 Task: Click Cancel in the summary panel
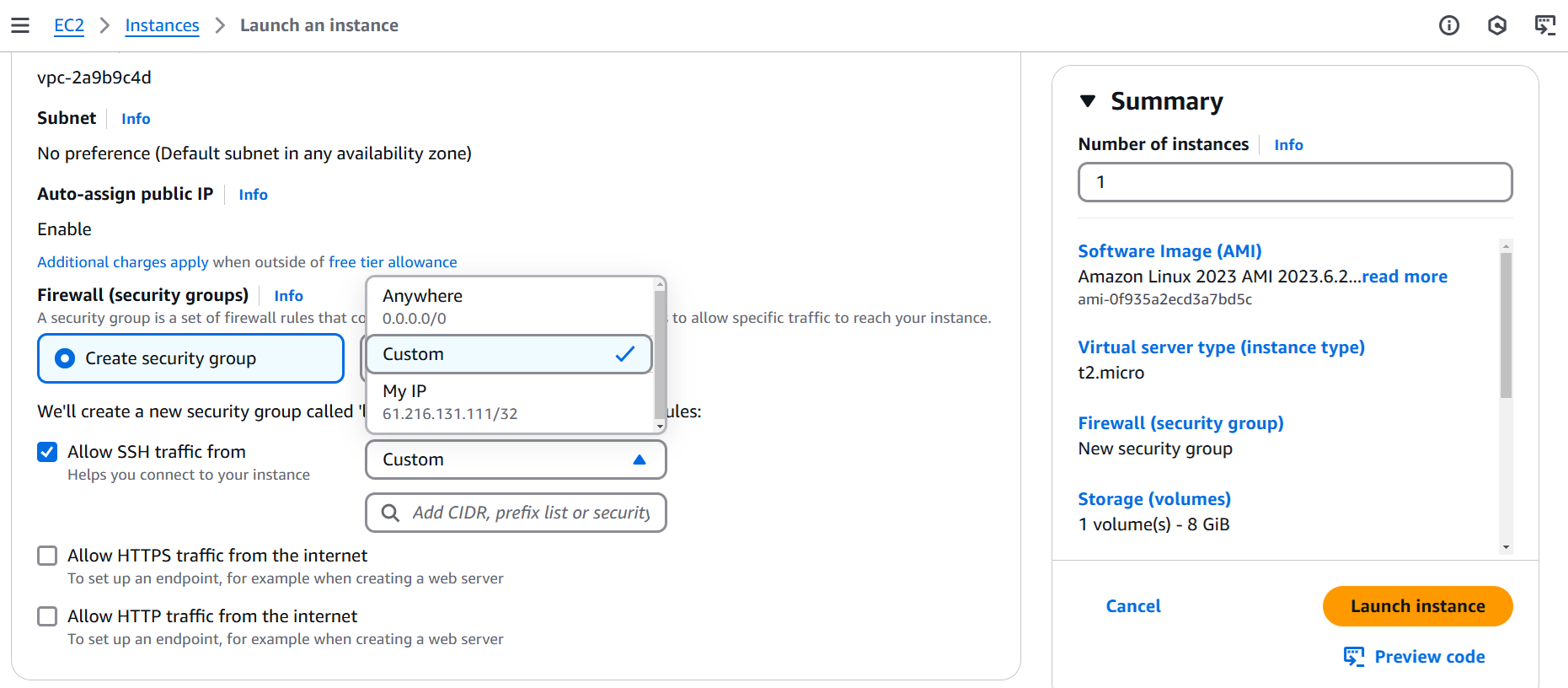click(1132, 606)
